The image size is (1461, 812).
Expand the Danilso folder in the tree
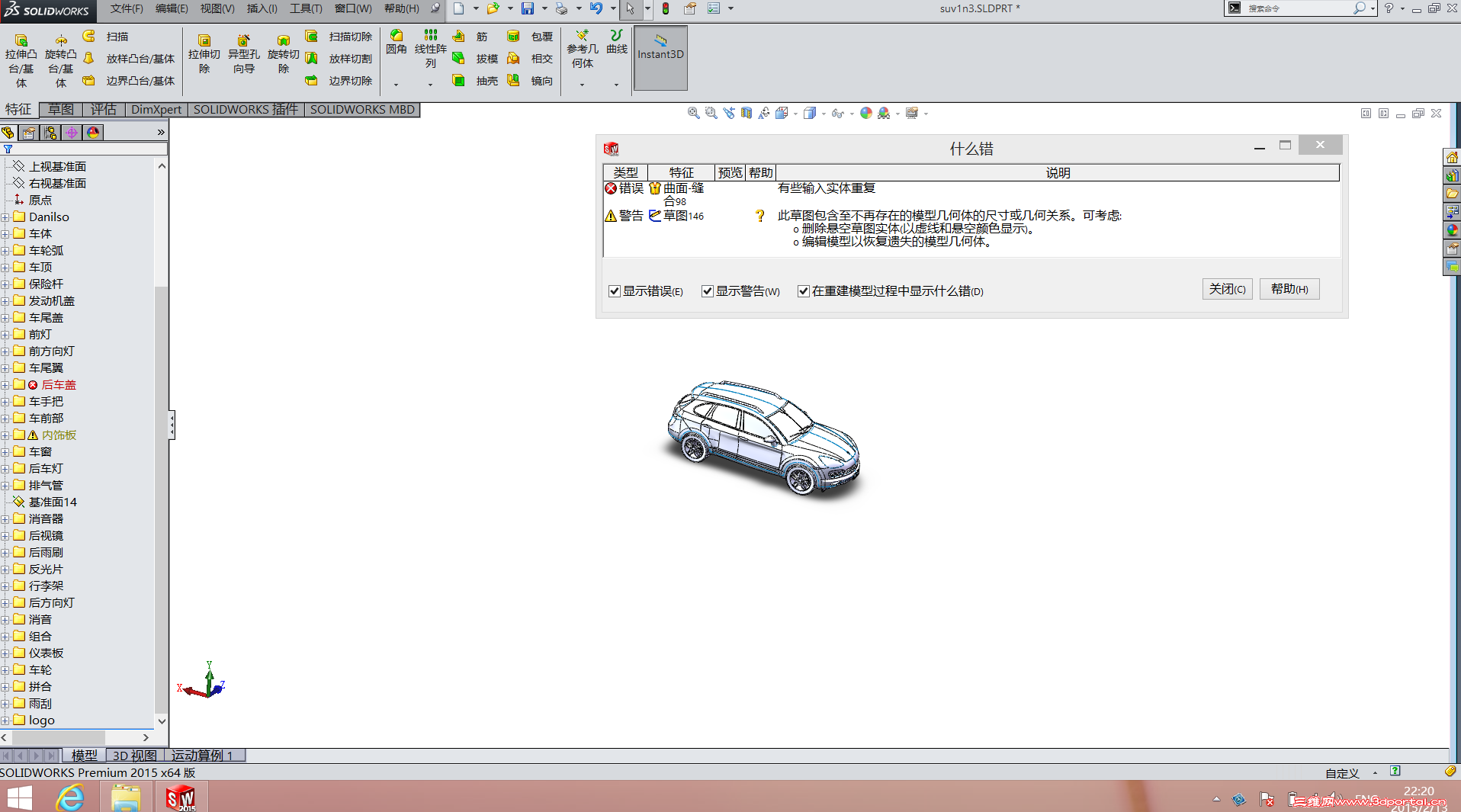5,217
